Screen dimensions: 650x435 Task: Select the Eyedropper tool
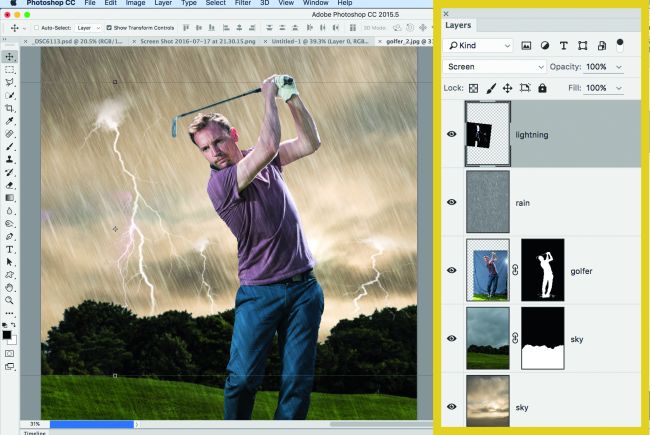coord(9,121)
